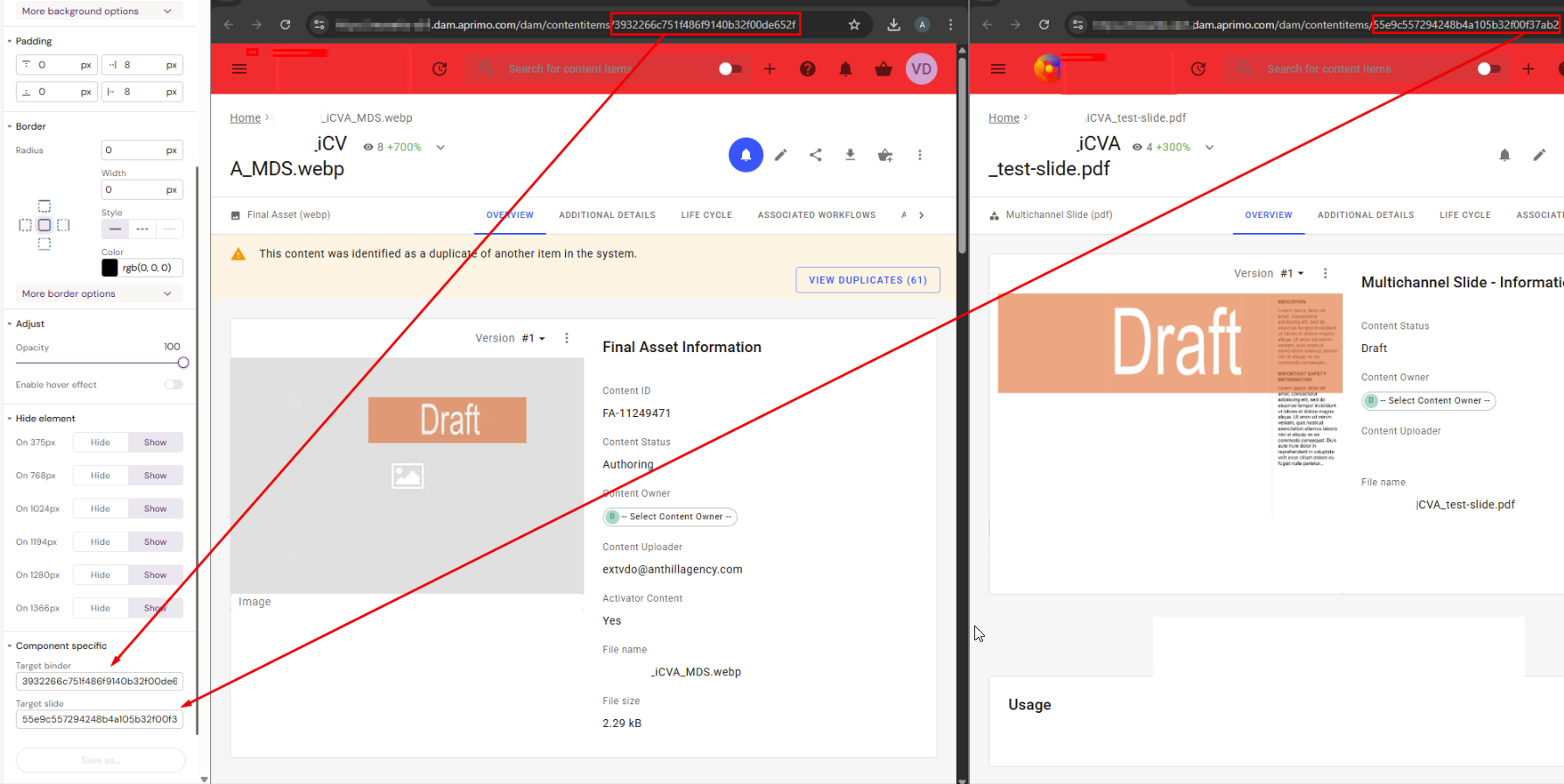Go to Home breadcrumb link in left page
1564x784 pixels.
click(x=245, y=118)
